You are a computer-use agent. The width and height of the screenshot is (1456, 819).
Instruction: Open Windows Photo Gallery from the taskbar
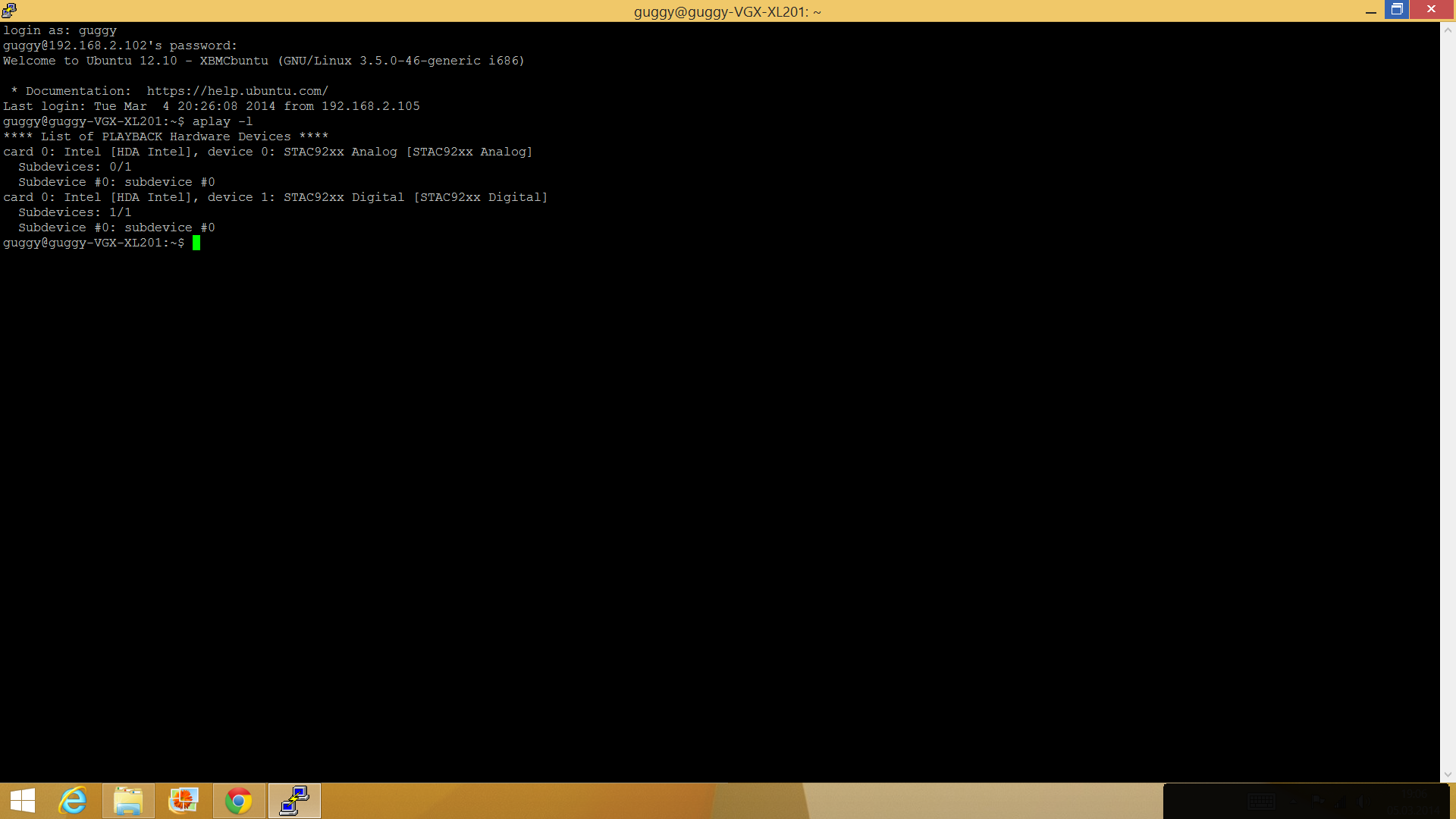(184, 801)
